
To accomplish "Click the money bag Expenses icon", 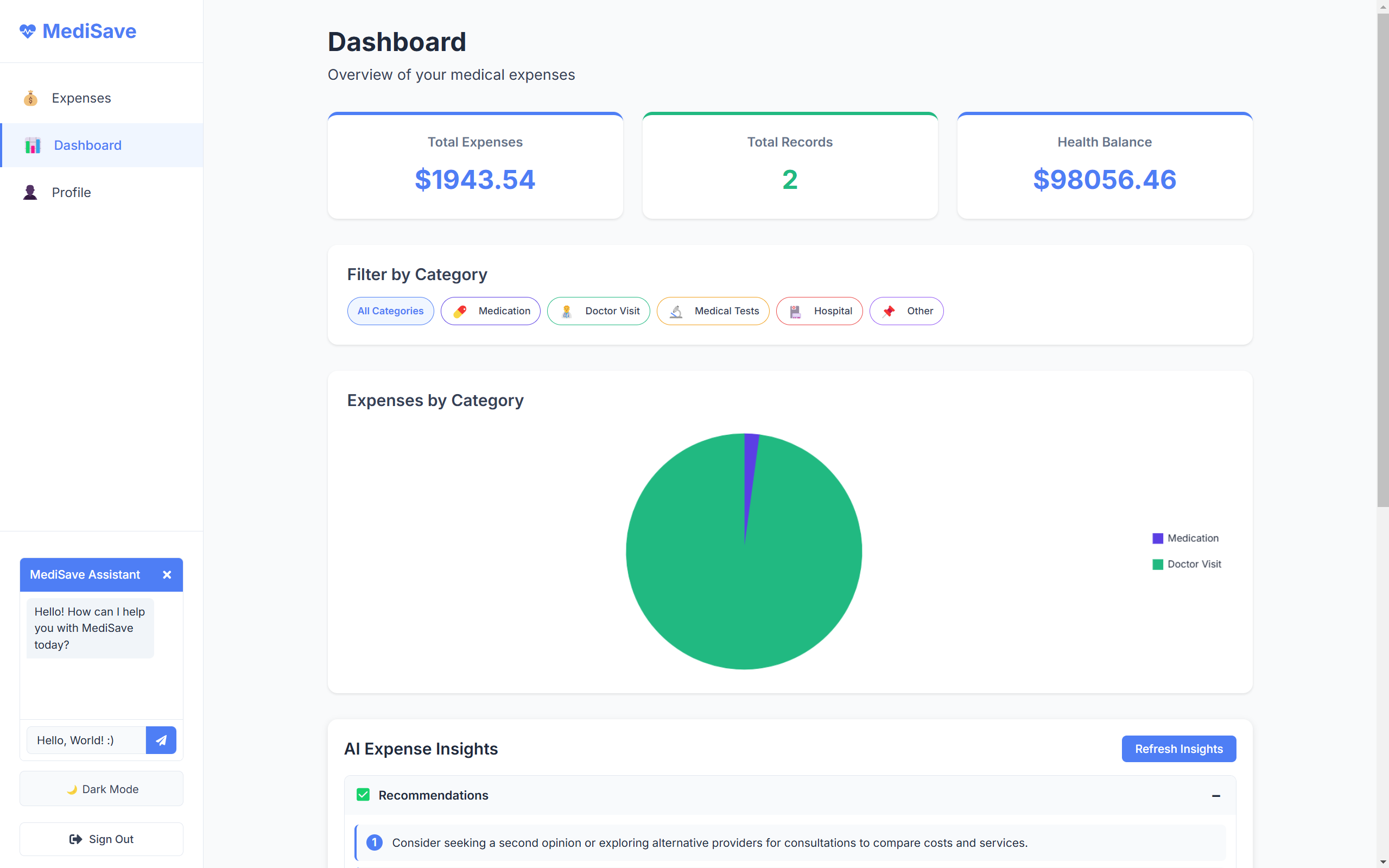I will click(x=30, y=98).
